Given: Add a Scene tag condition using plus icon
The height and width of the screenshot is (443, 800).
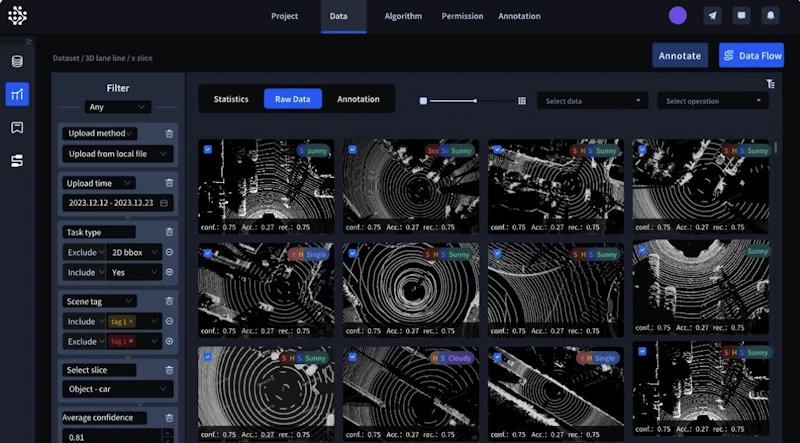Looking at the screenshot, I should (x=169, y=341).
